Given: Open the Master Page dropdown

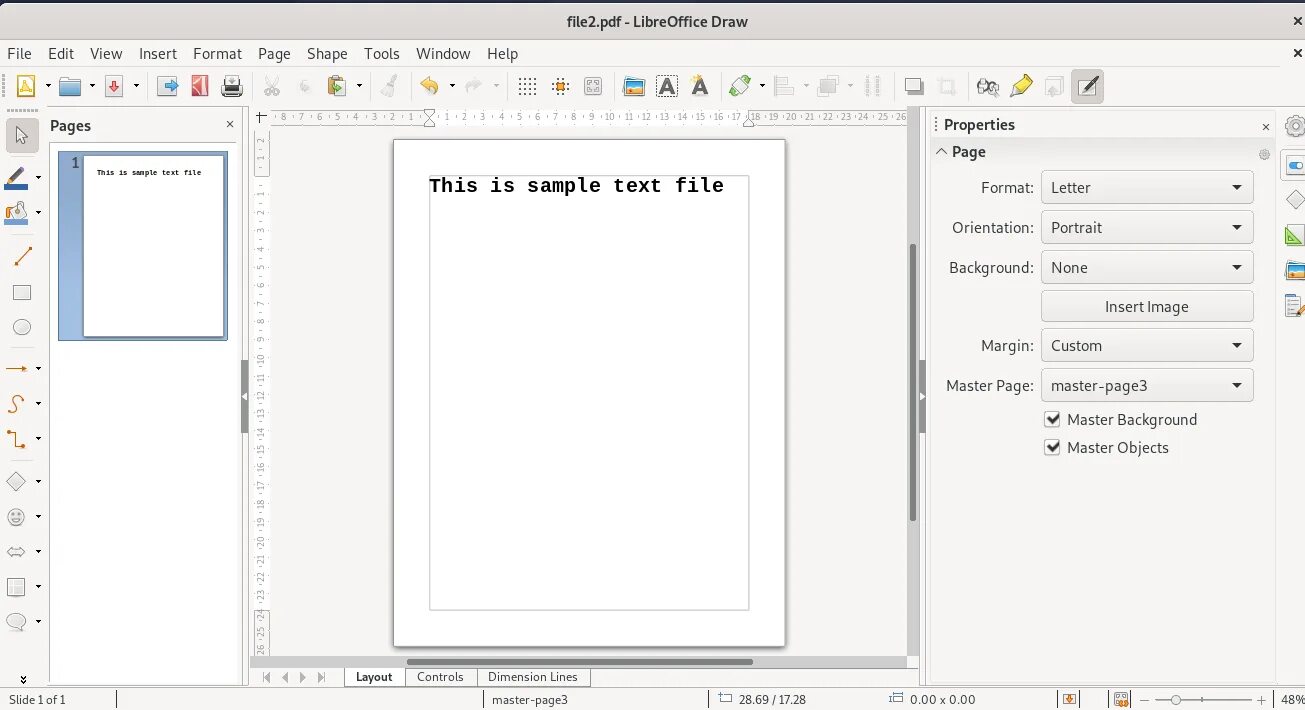Looking at the screenshot, I should [x=1147, y=385].
